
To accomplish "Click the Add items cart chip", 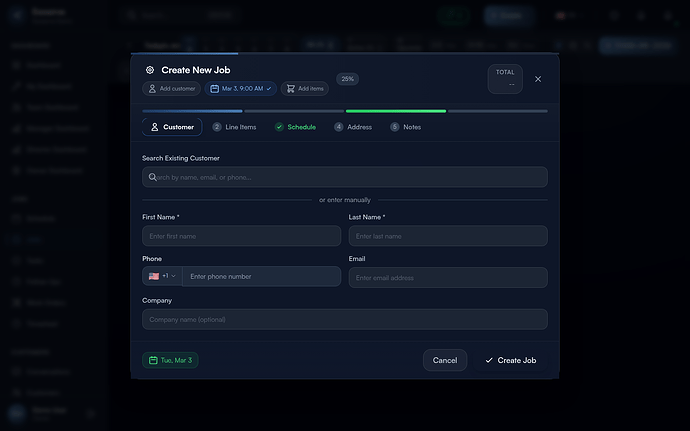I will [x=305, y=89].
